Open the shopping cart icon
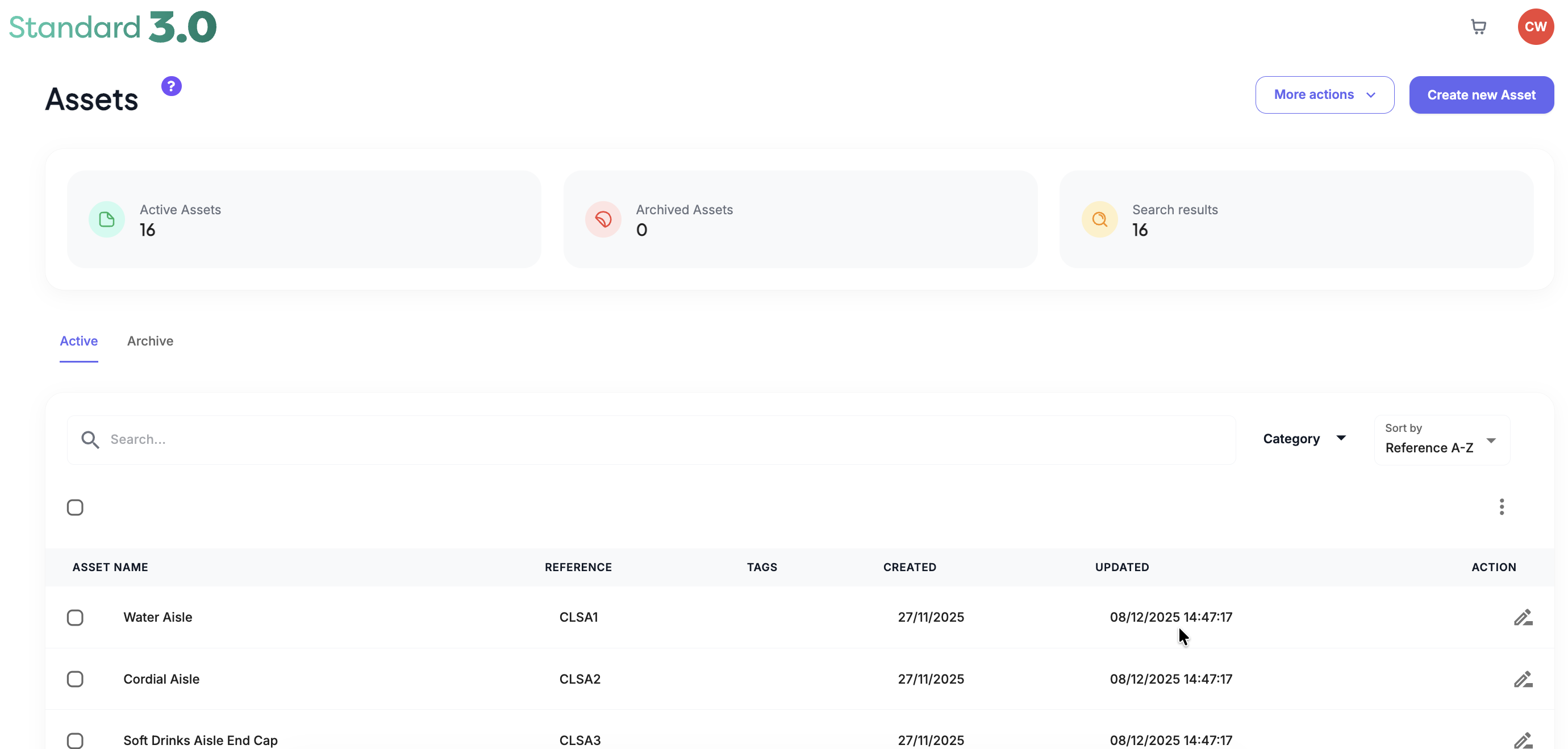 click(1478, 27)
